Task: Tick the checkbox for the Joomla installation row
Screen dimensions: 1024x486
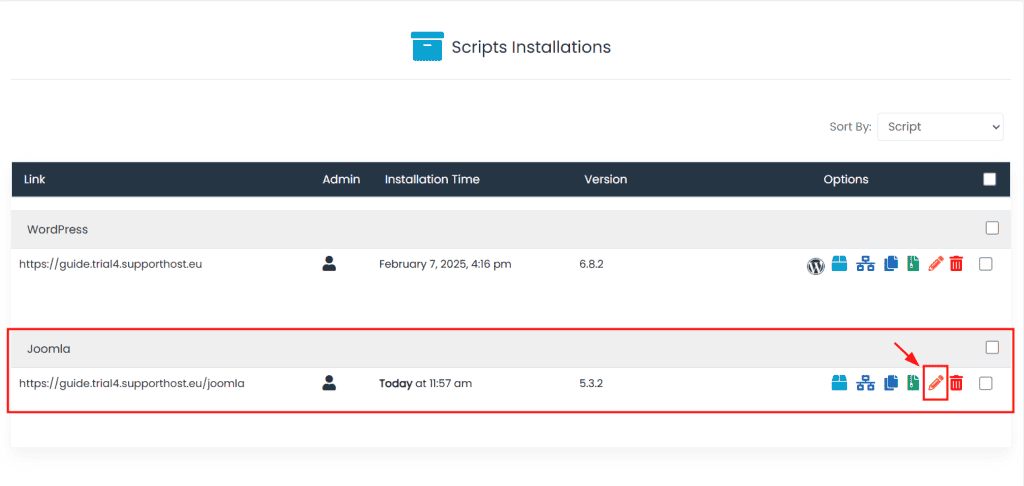Action: pyautogui.click(x=986, y=383)
